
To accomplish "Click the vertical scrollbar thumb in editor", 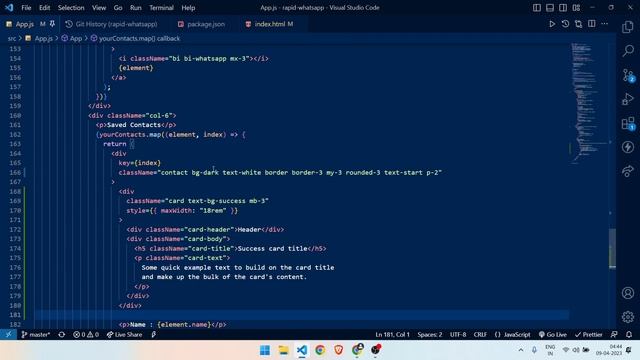I will 612,249.
